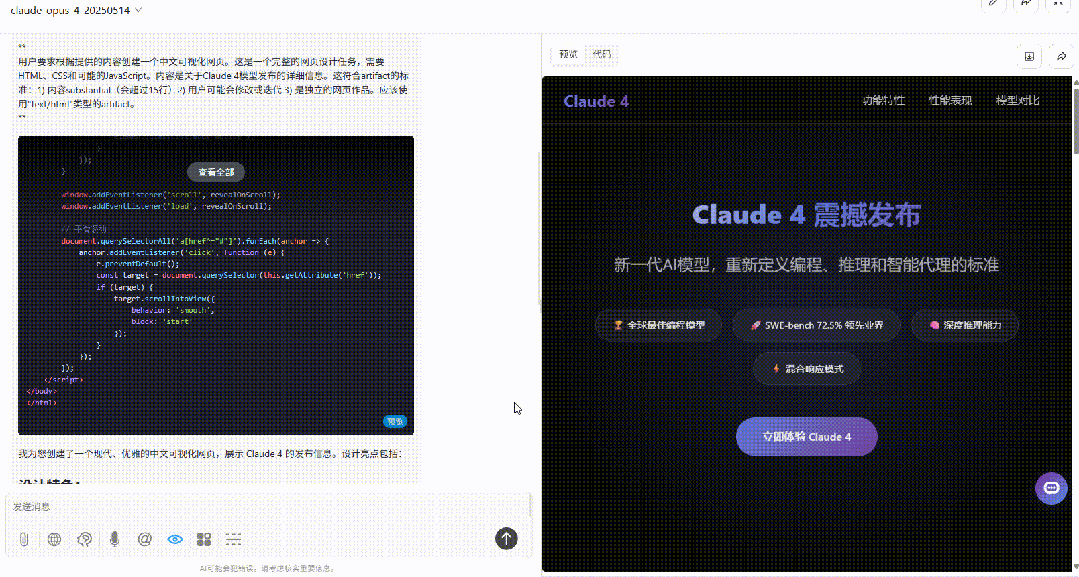The image size is (1079, 577).
Task: Open 功能特性 in the page navigation
Action: (884, 101)
